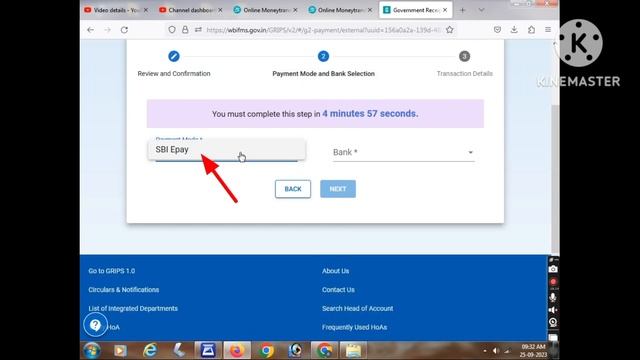Click the 4 minutes 57 seconds countdown text
640x360 pixels.
[370, 113]
